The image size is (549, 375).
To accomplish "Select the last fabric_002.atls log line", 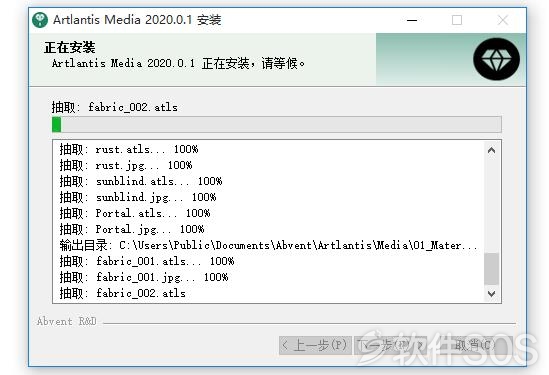I will pos(122,293).
